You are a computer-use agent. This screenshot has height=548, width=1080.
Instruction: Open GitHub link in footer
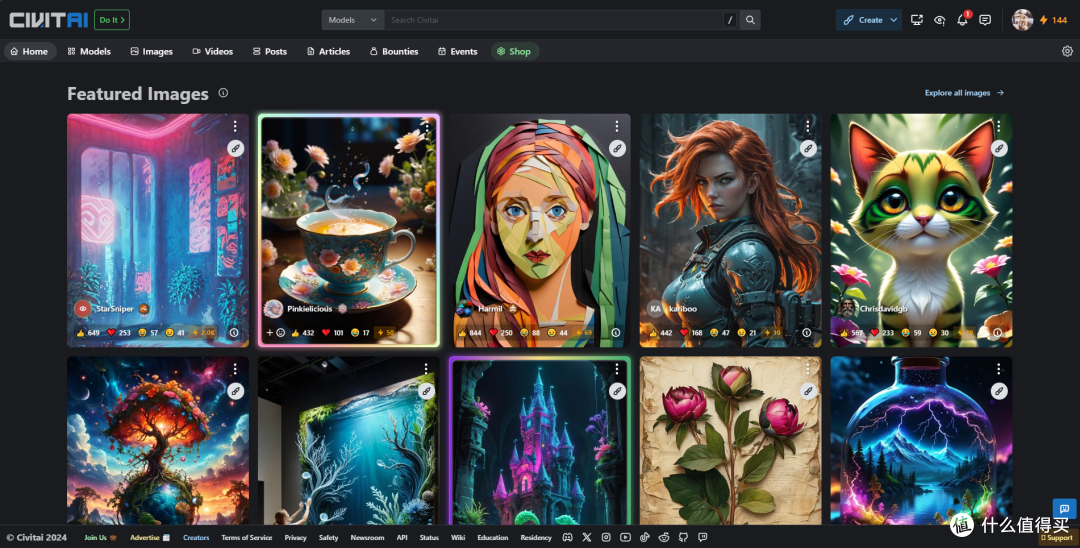(x=683, y=538)
